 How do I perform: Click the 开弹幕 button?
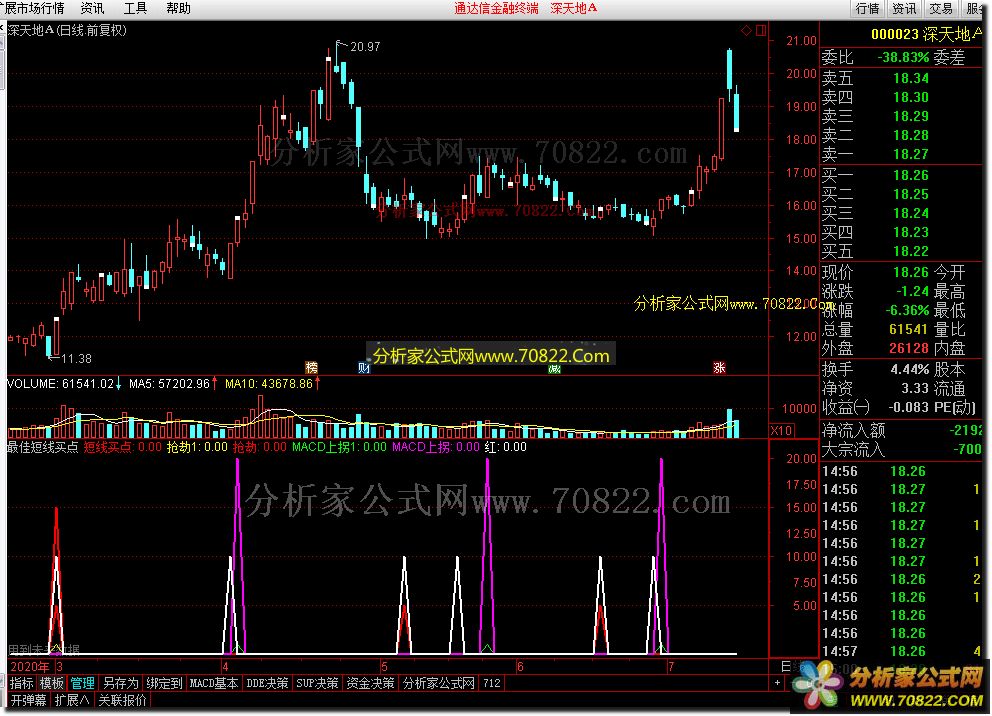pos(28,700)
